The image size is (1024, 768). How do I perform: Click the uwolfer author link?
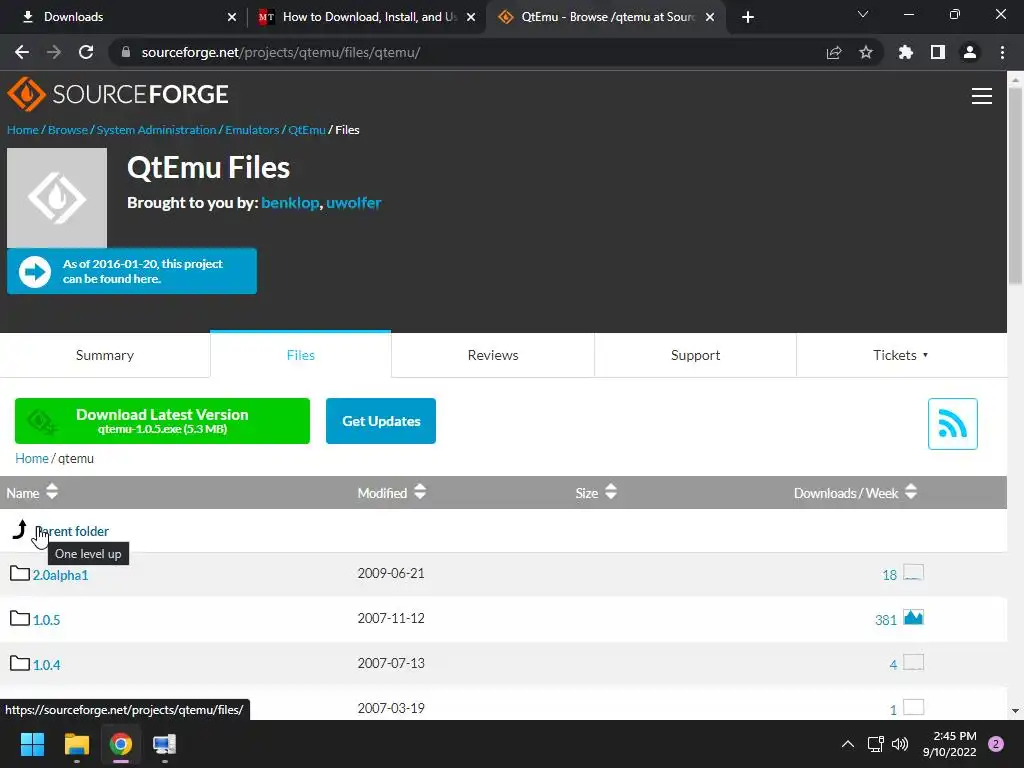click(353, 203)
